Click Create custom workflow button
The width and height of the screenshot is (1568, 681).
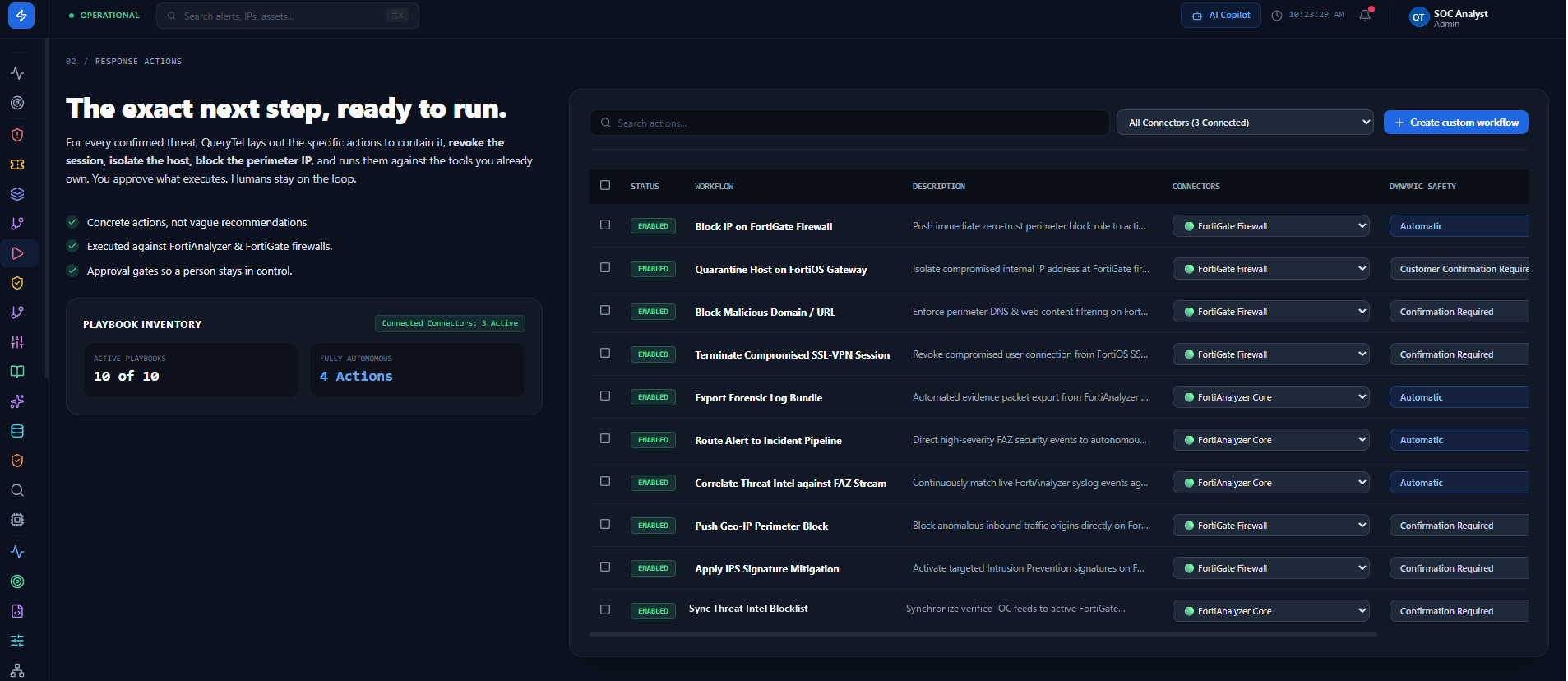tap(1456, 123)
